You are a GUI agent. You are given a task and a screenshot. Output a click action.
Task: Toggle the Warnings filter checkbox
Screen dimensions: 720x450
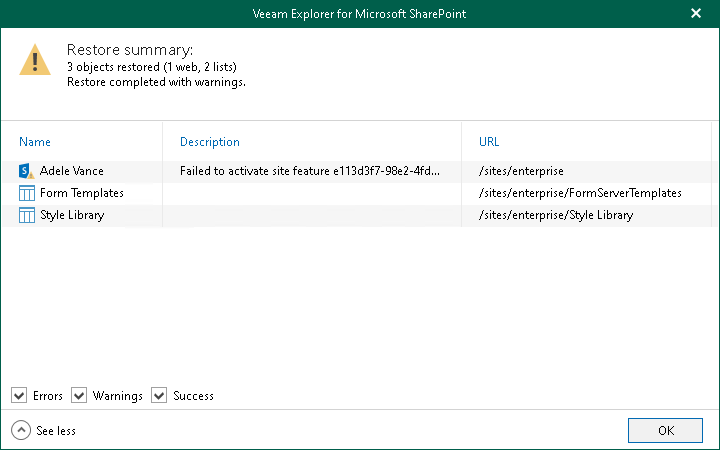tap(80, 396)
